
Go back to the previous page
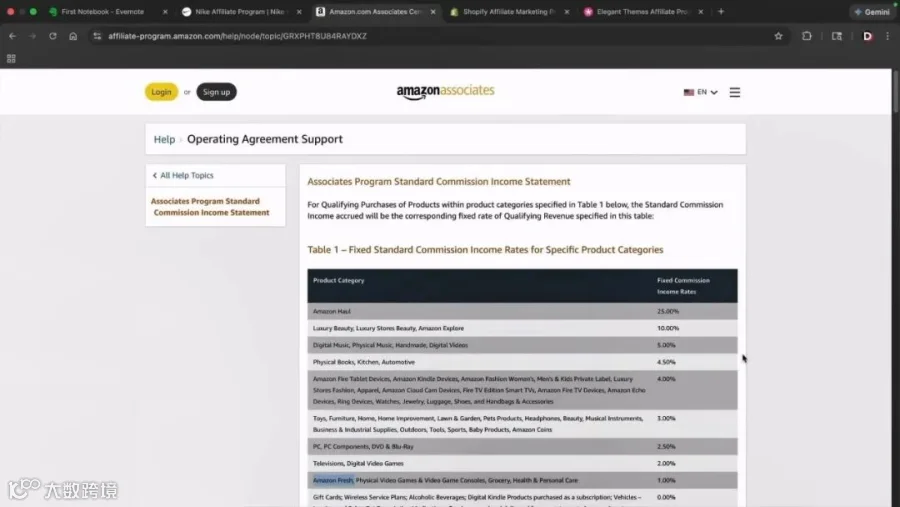(x=13, y=36)
